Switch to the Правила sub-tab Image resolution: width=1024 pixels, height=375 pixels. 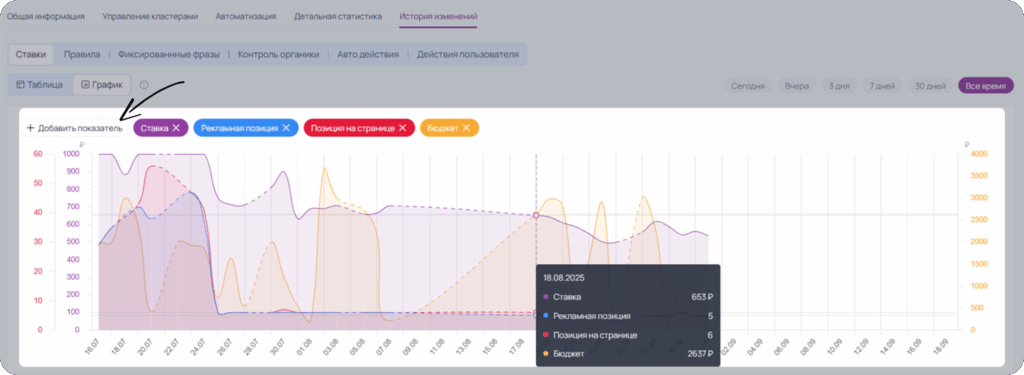82,54
